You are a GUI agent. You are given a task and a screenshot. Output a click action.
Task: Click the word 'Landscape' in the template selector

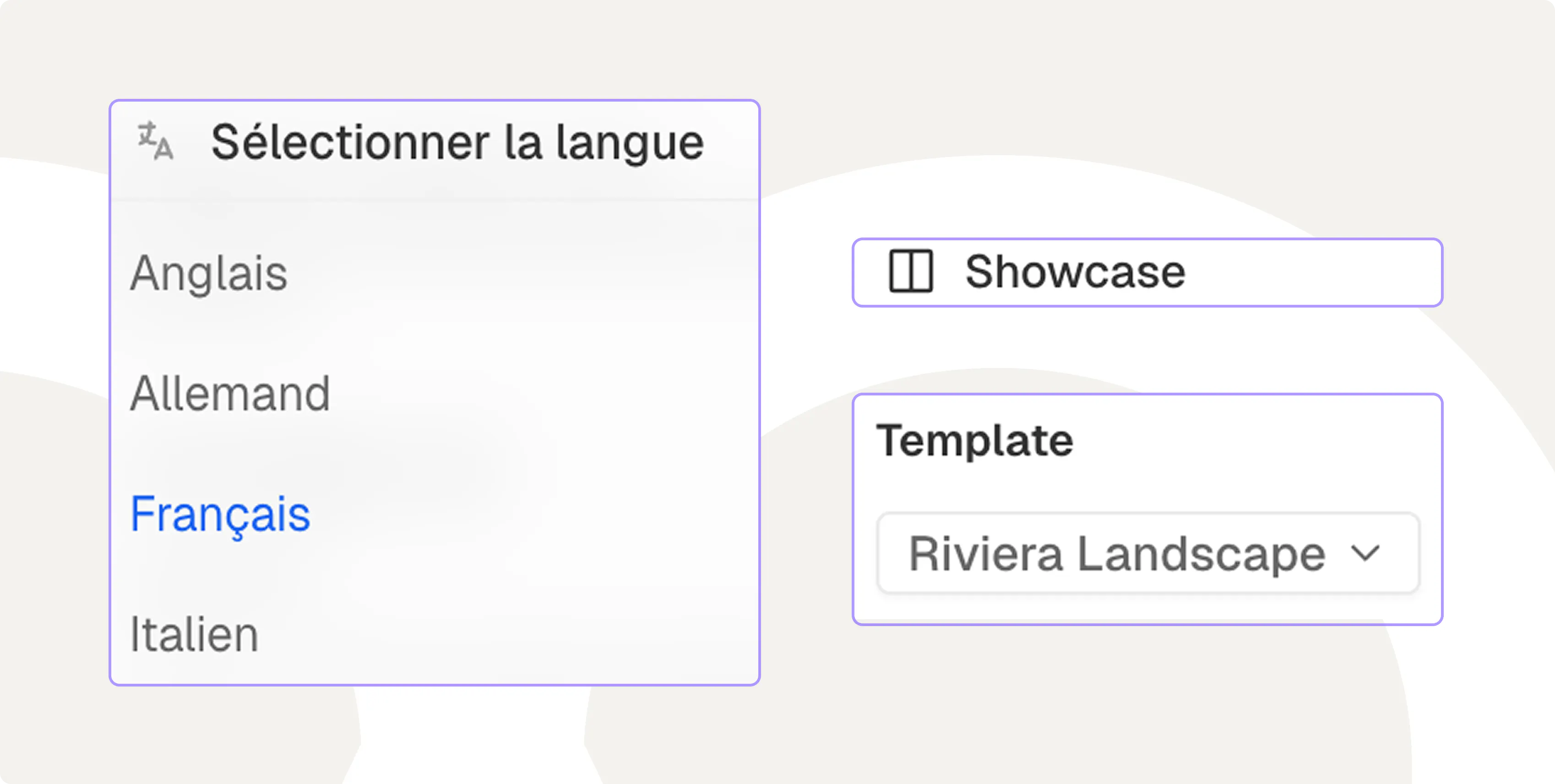click(1201, 553)
